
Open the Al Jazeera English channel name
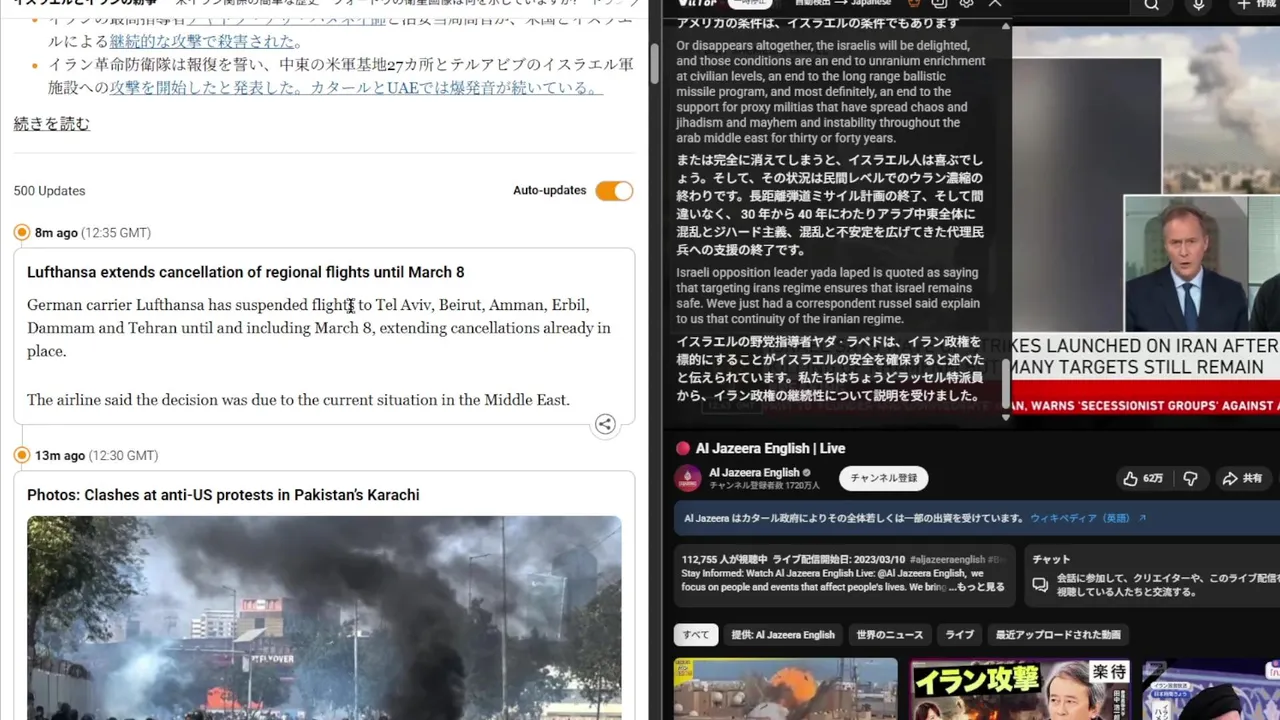click(754, 473)
